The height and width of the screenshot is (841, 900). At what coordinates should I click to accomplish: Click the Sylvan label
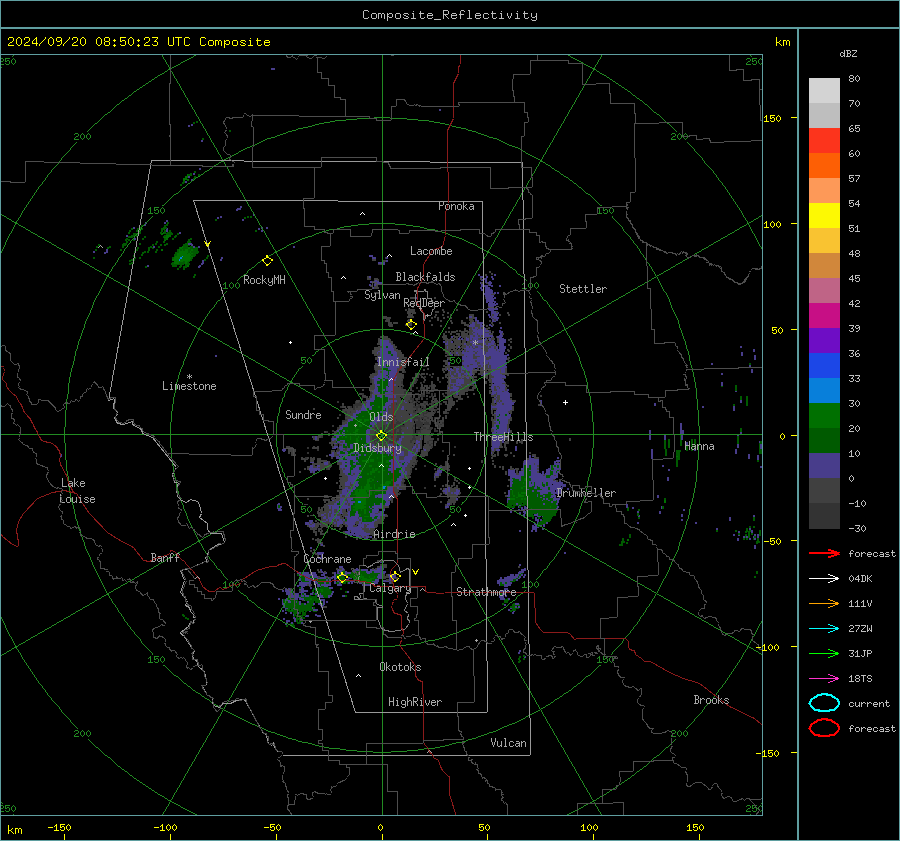pyautogui.click(x=382, y=295)
